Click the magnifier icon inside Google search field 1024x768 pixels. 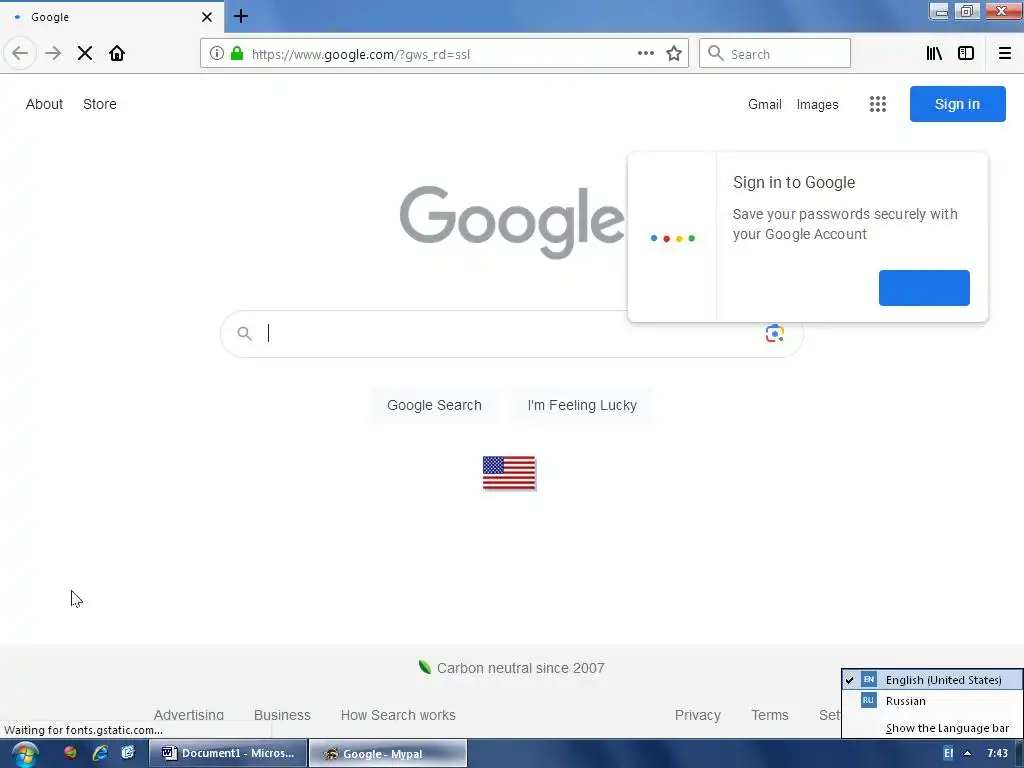coord(244,334)
